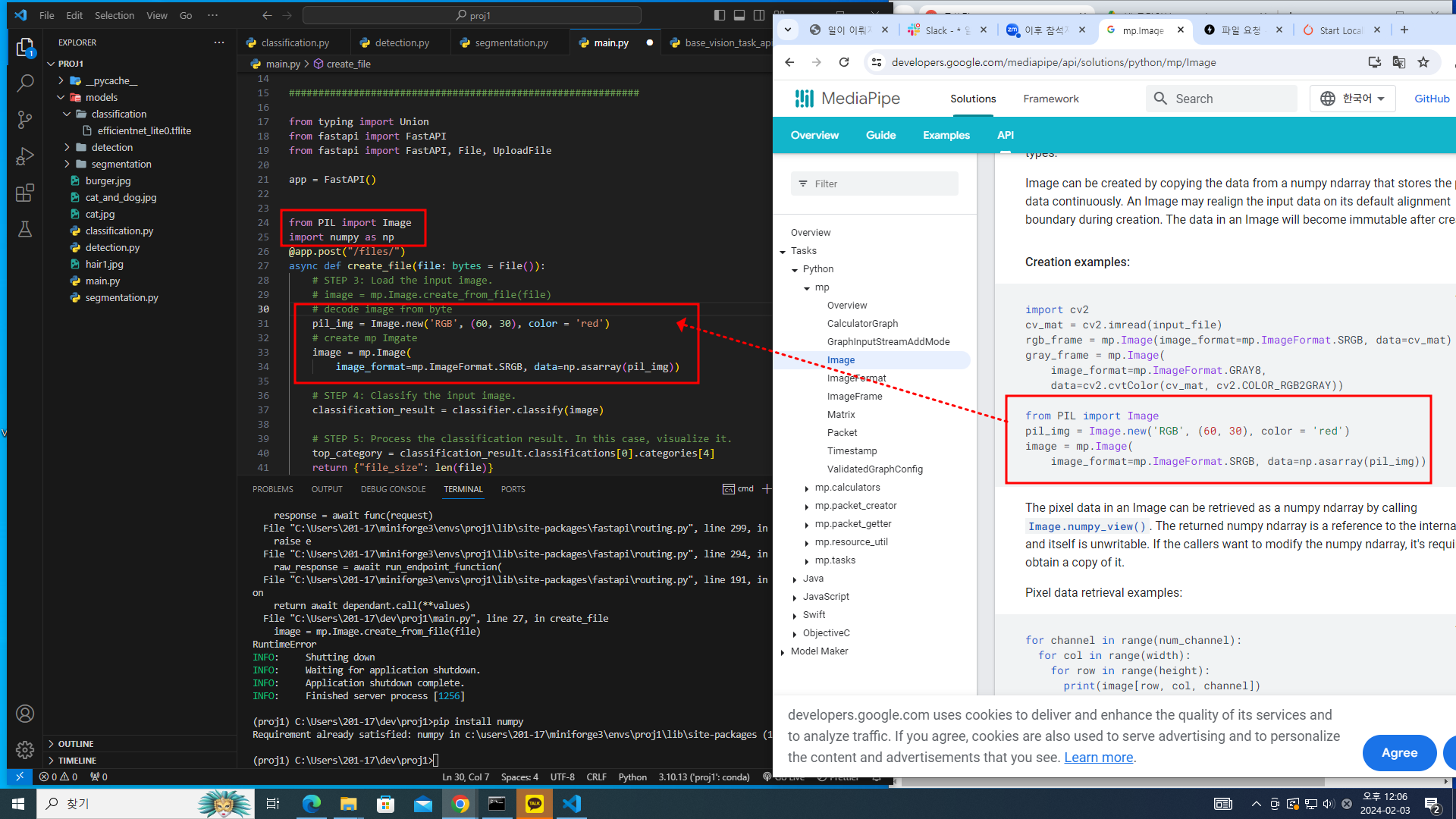1456x819 pixels.
Task: Collapse the mp tree node
Action: [807, 287]
